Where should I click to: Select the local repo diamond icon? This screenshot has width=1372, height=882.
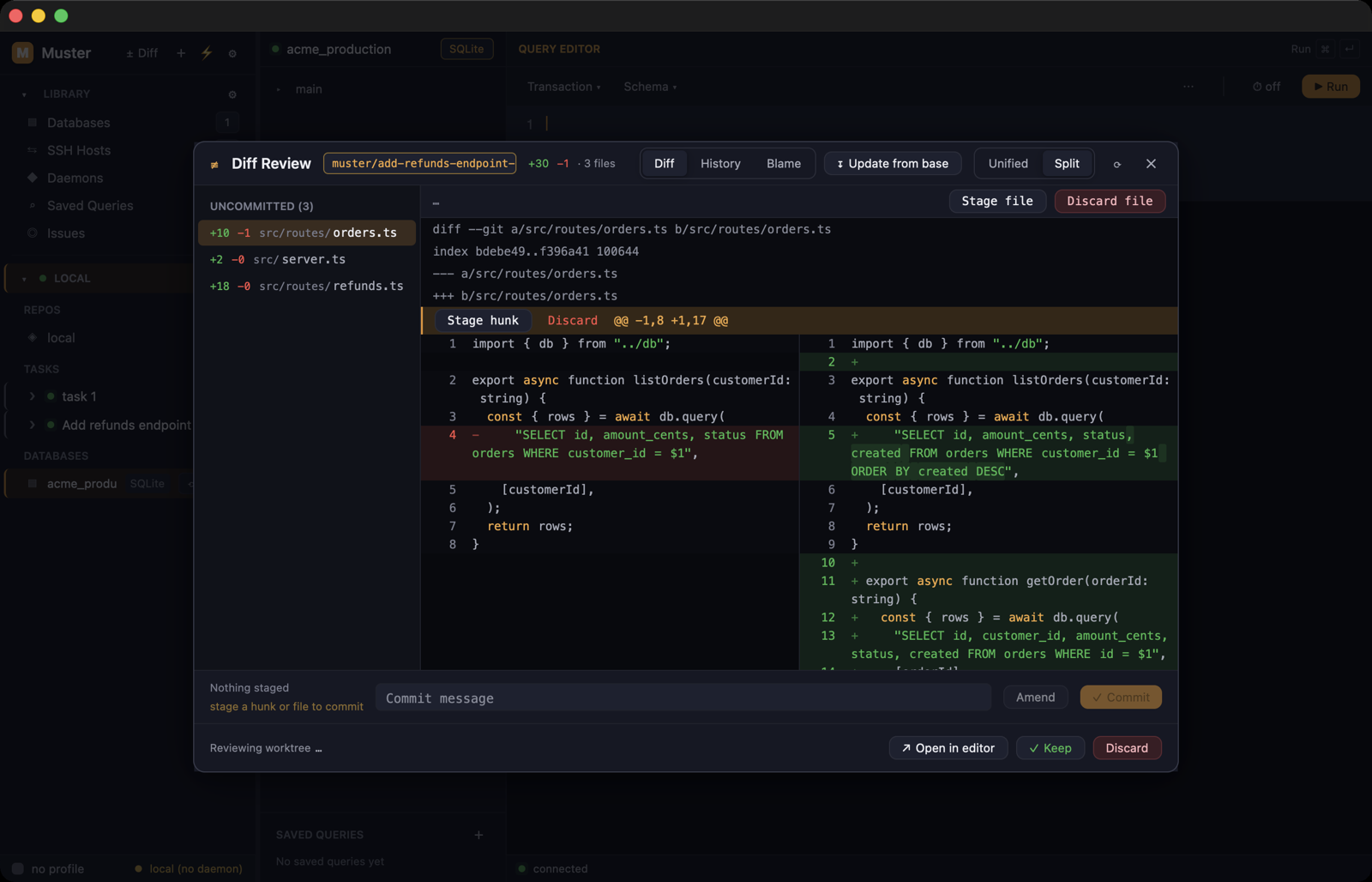pyautogui.click(x=33, y=337)
